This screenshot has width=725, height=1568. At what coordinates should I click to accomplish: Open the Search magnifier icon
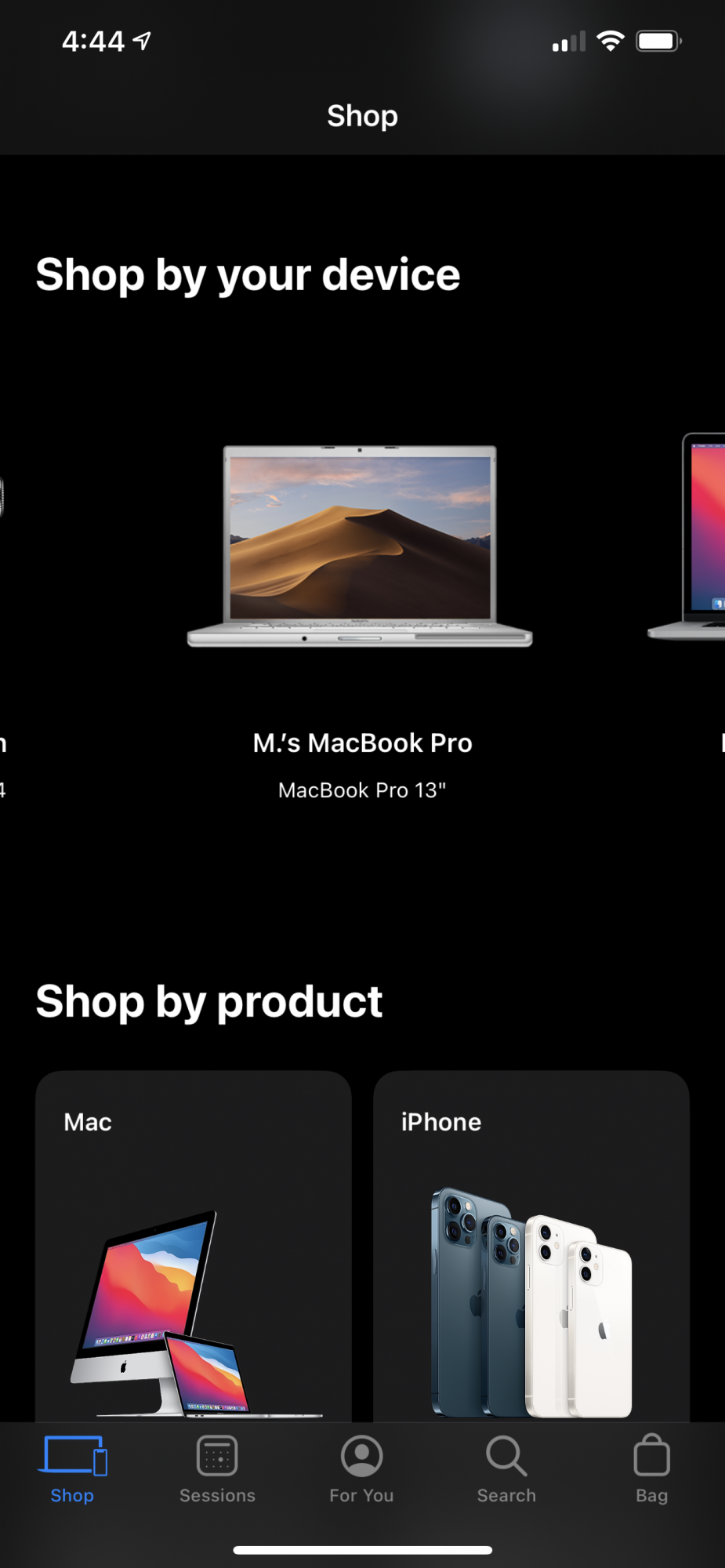click(x=506, y=1456)
